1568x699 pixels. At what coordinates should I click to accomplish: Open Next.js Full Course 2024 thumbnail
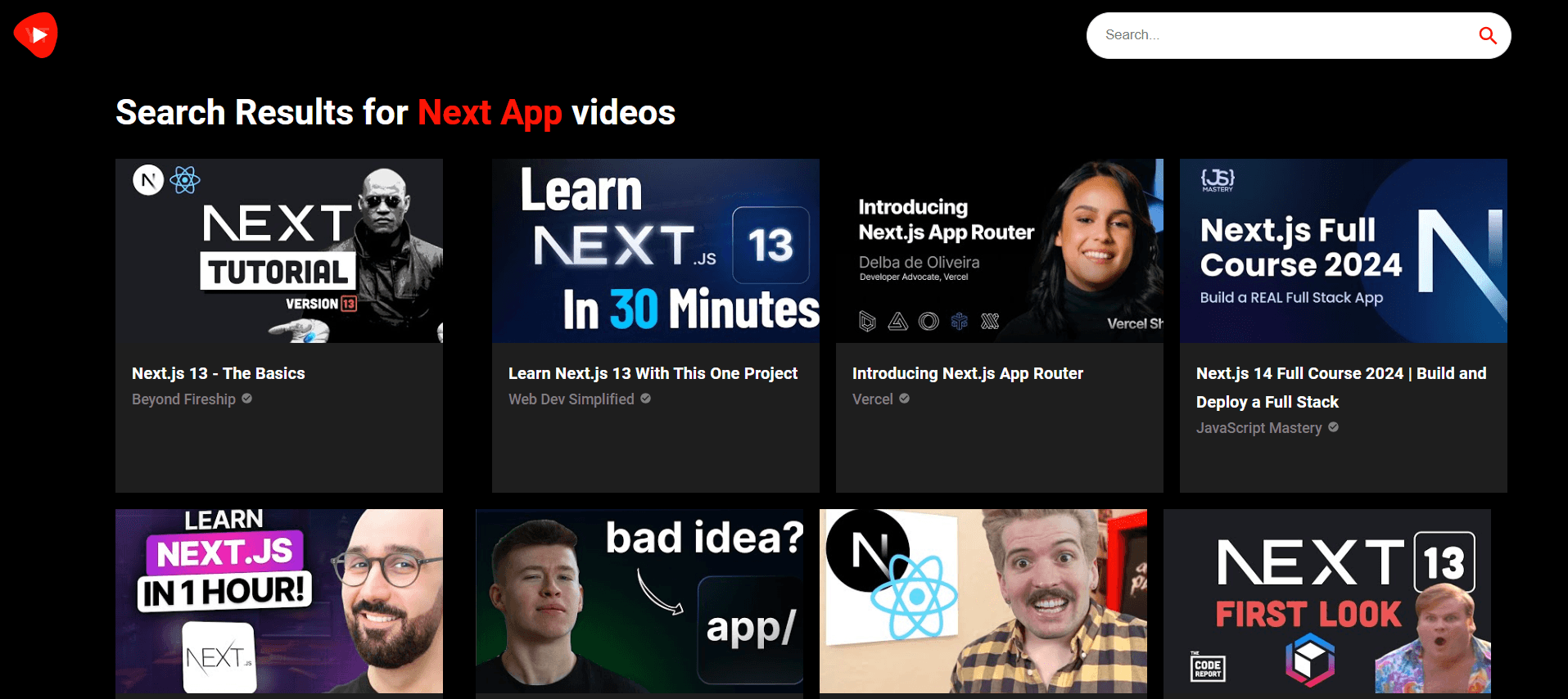[x=1344, y=250]
